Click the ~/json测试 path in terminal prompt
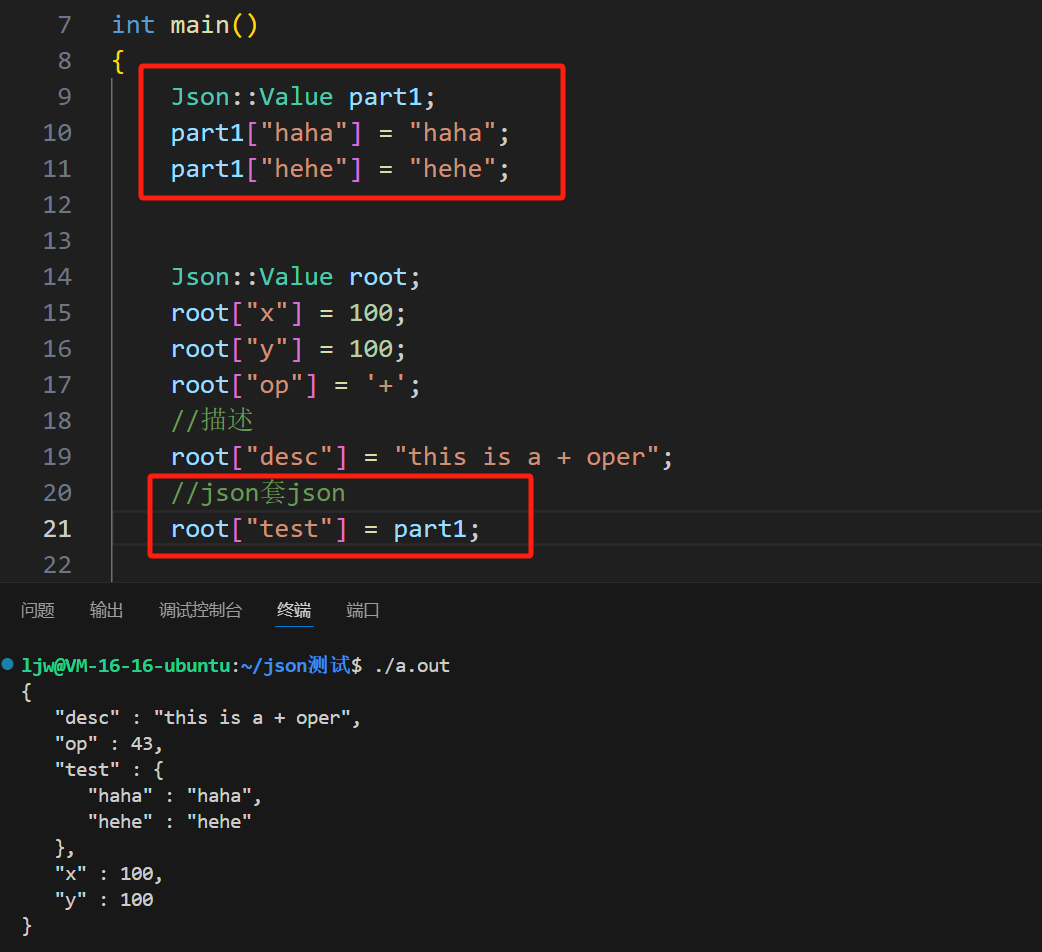This screenshot has width=1042, height=952. click(x=295, y=665)
